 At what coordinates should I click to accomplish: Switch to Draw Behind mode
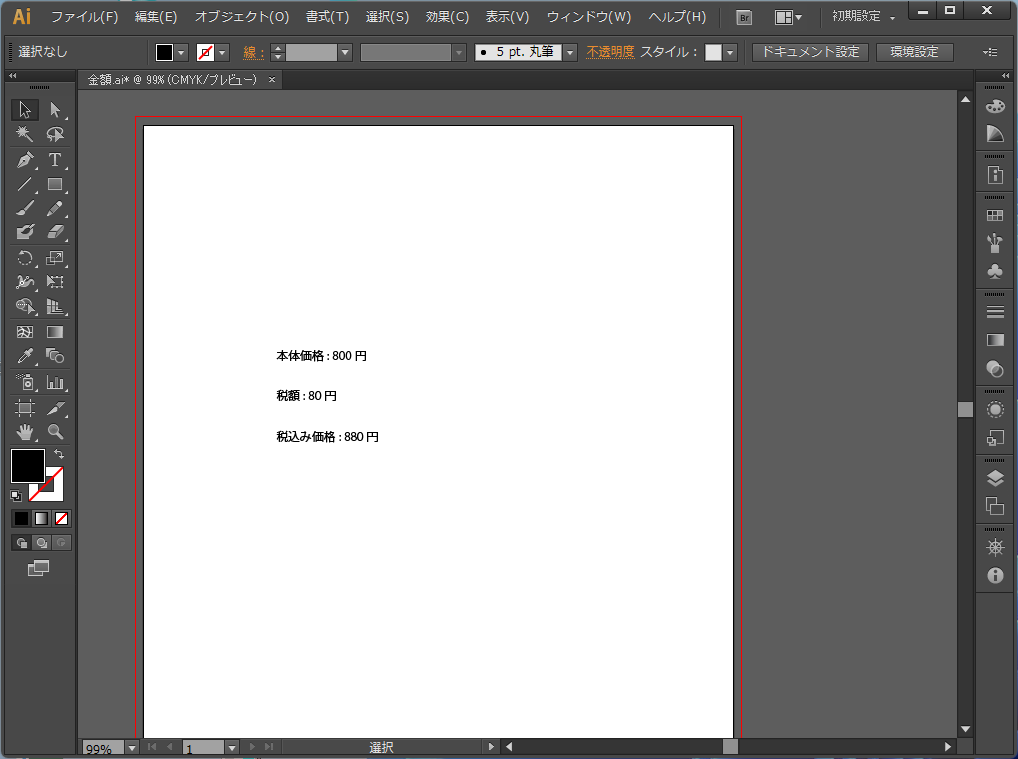(x=41, y=543)
